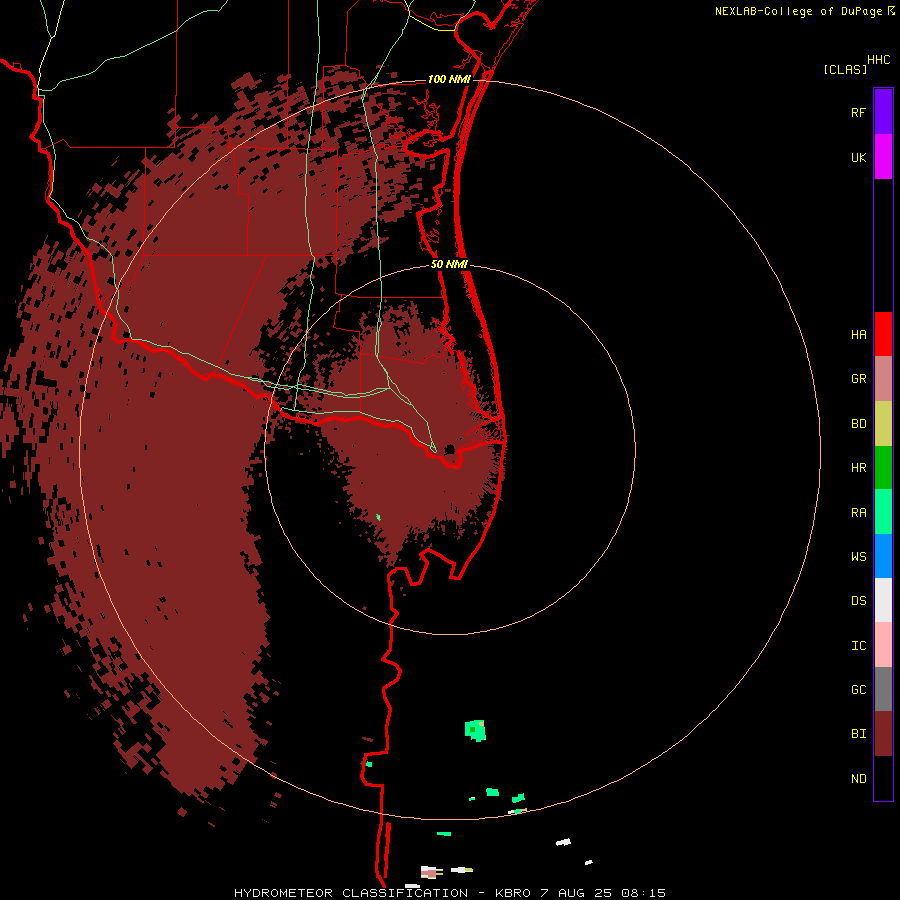Click the "100 NMI" range ring label
Image resolution: width=900 pixels, height=900 pixels.
[449, 79]
